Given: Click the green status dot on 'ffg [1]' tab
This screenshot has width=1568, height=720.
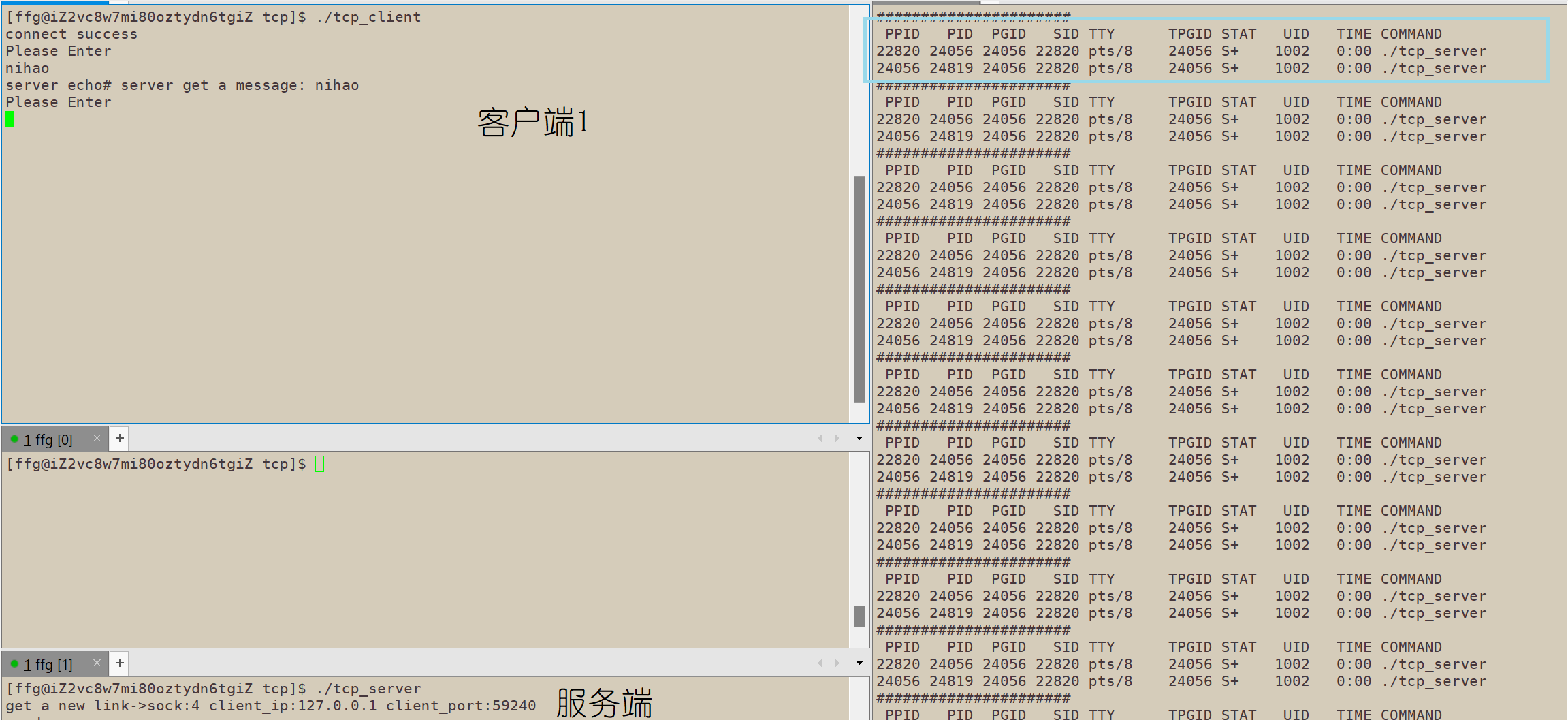Looking at the screenshot, I should tap(14, 663).
